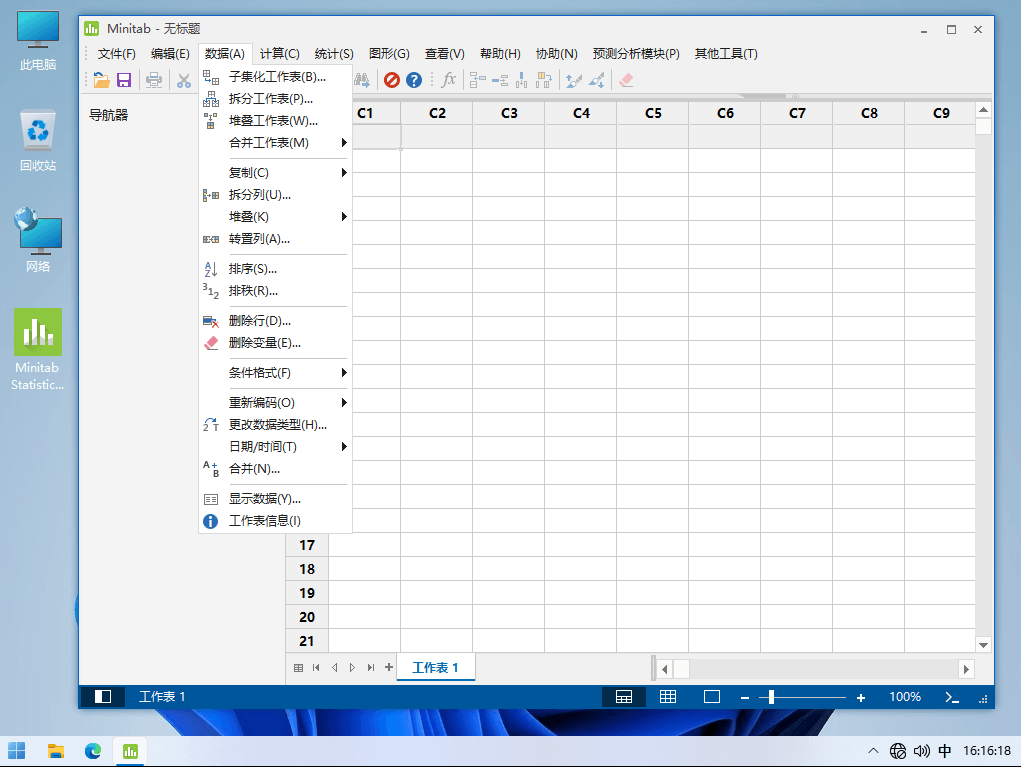Click the Minitab Statistic desktop shortcut

(x=38, y=350)
